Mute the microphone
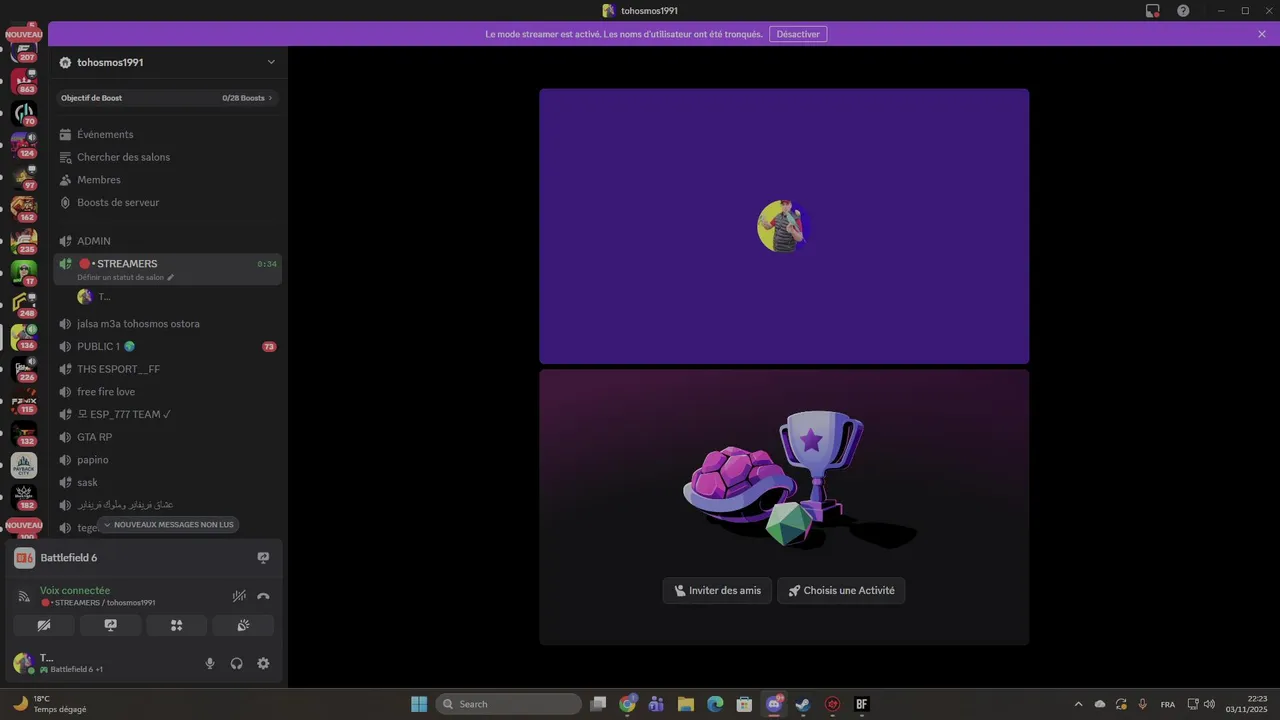The width and height of the screenshot is (1280, 720). [210, 663]
